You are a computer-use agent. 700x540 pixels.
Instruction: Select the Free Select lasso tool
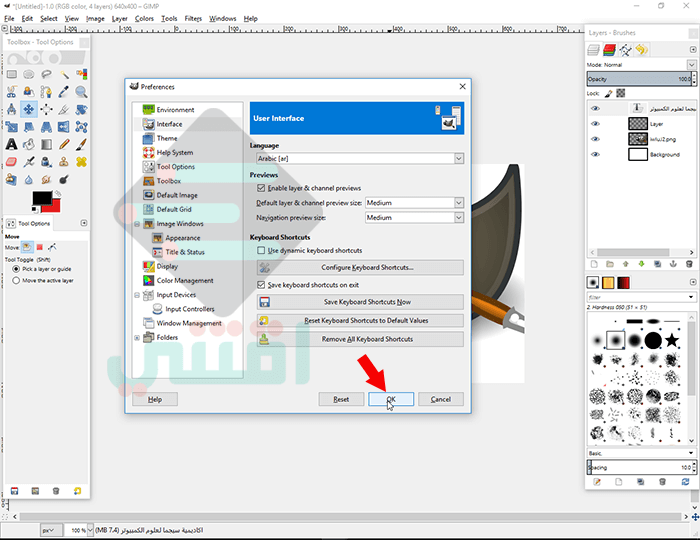tap(46, 74)
